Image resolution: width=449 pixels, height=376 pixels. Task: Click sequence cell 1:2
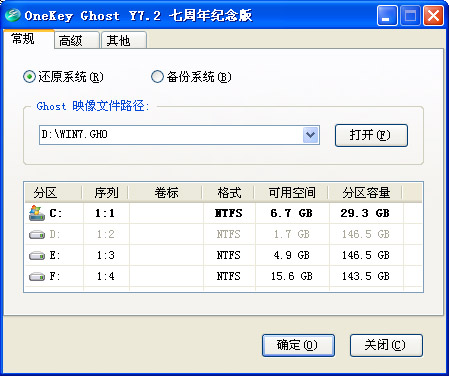(106, 235)
